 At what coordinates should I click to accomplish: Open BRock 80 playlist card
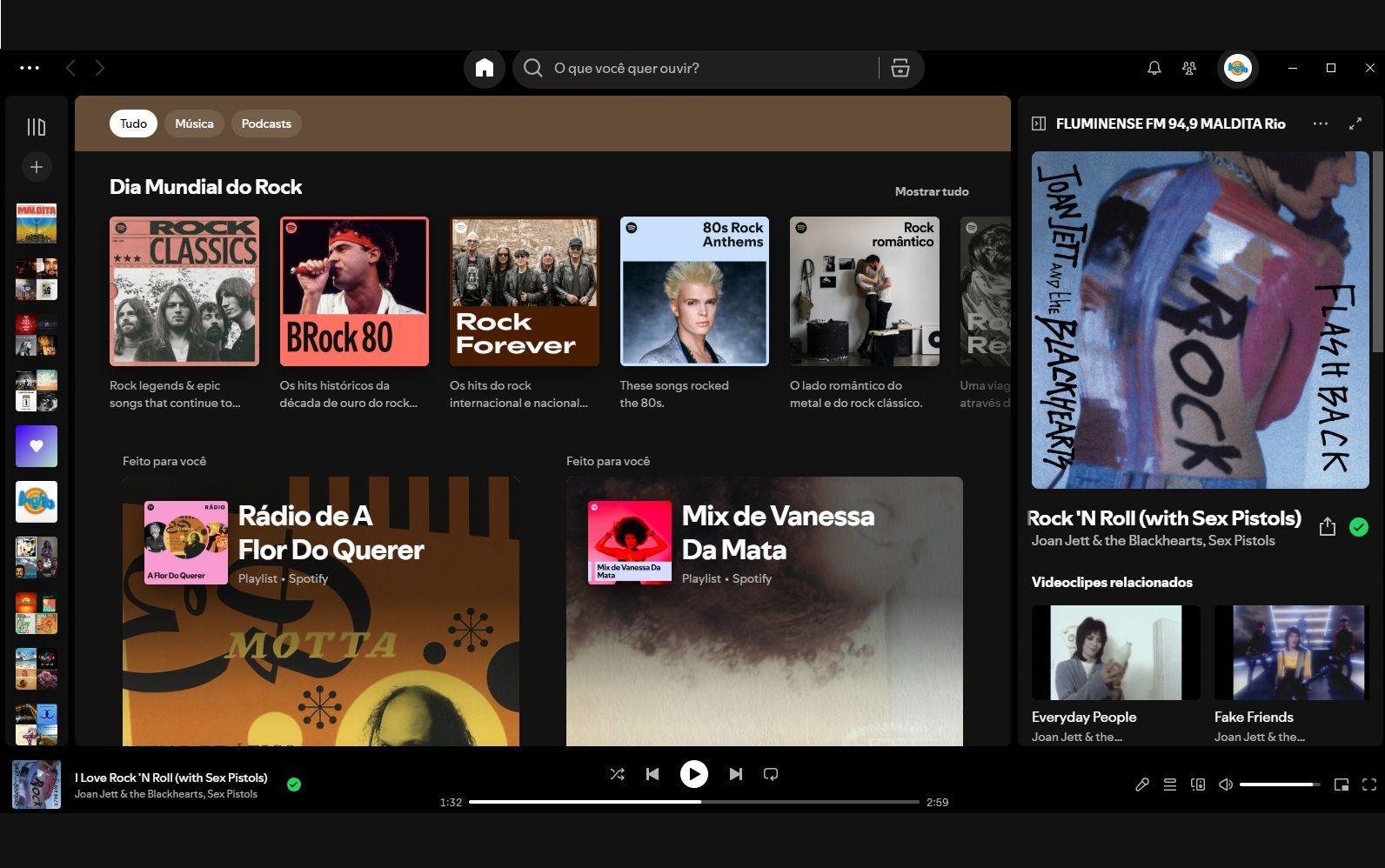tap(354, 313)
